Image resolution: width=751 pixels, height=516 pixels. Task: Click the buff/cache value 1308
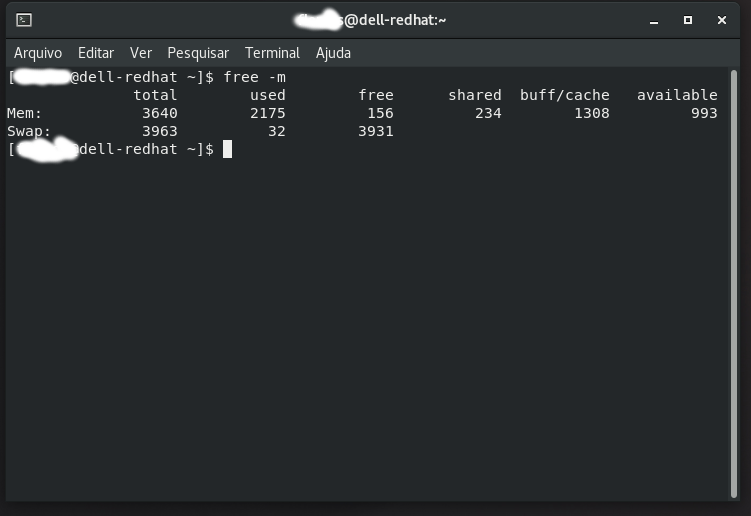(592, 113)
